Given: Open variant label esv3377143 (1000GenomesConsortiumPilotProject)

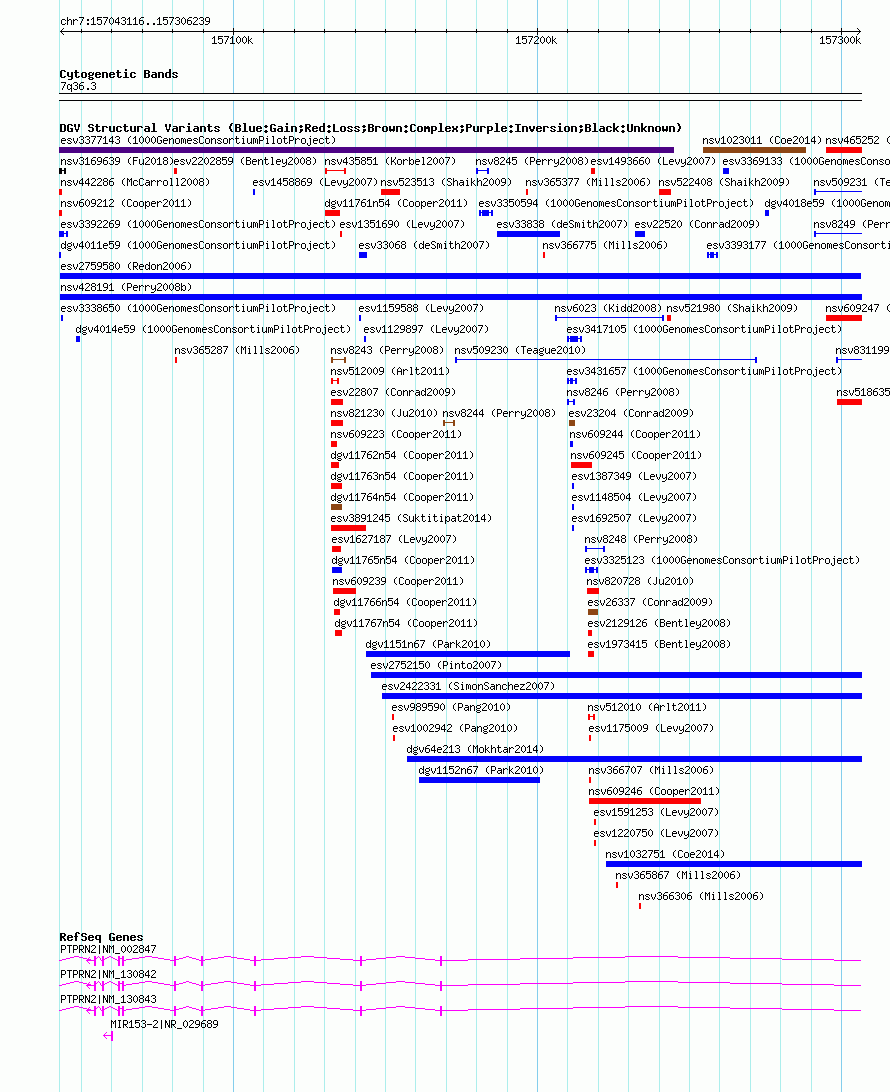Looking at the screenshot, I should 198,140.
